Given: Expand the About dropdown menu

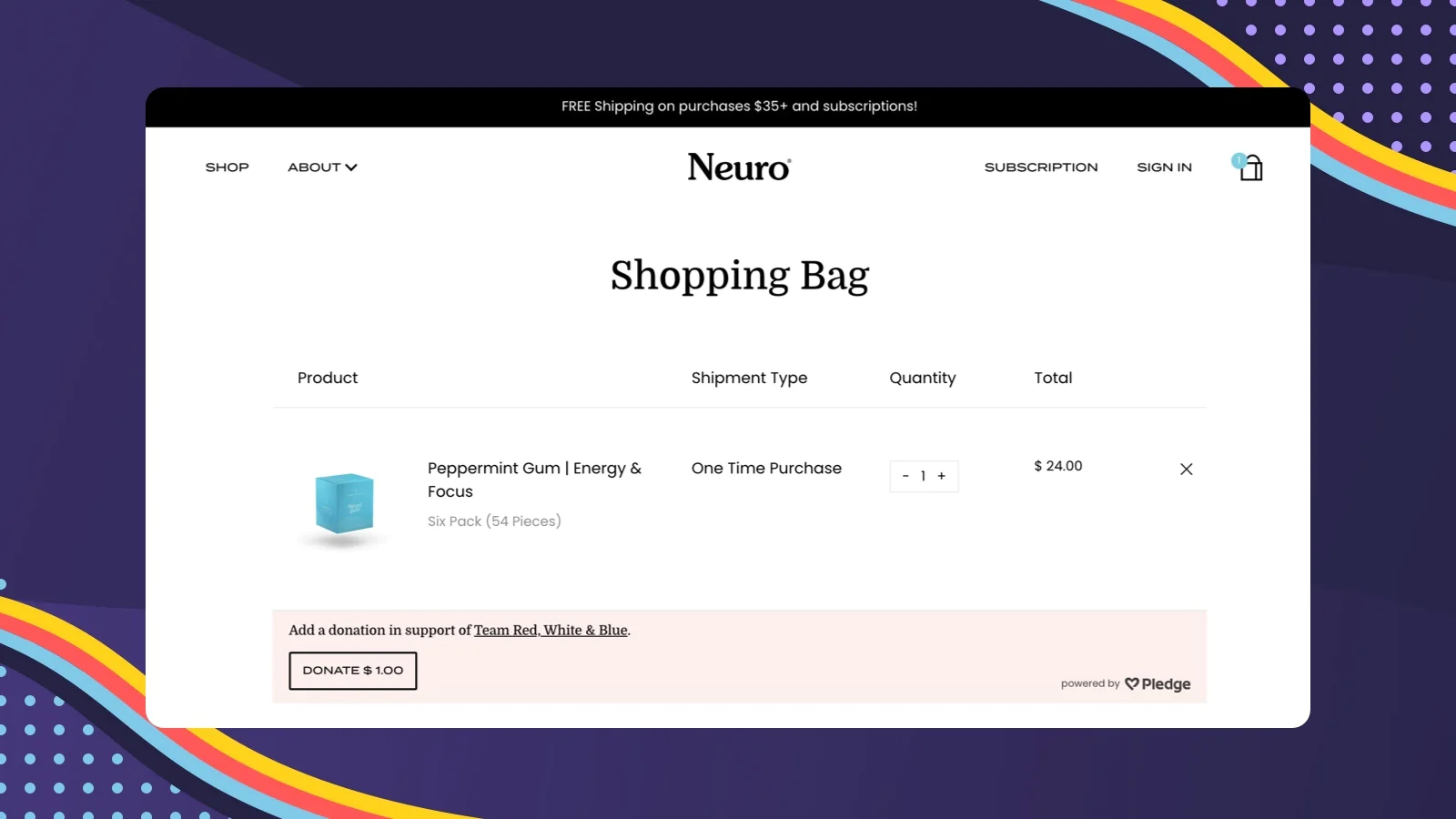Looking at the screenshot, I should (x=322, y=167).
